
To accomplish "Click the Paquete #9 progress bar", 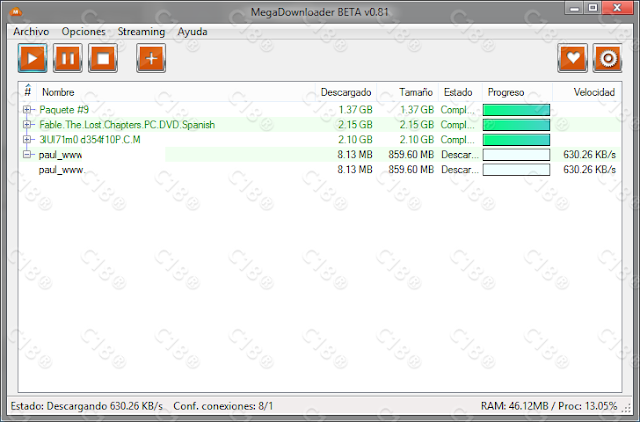I will coord(516,110).
